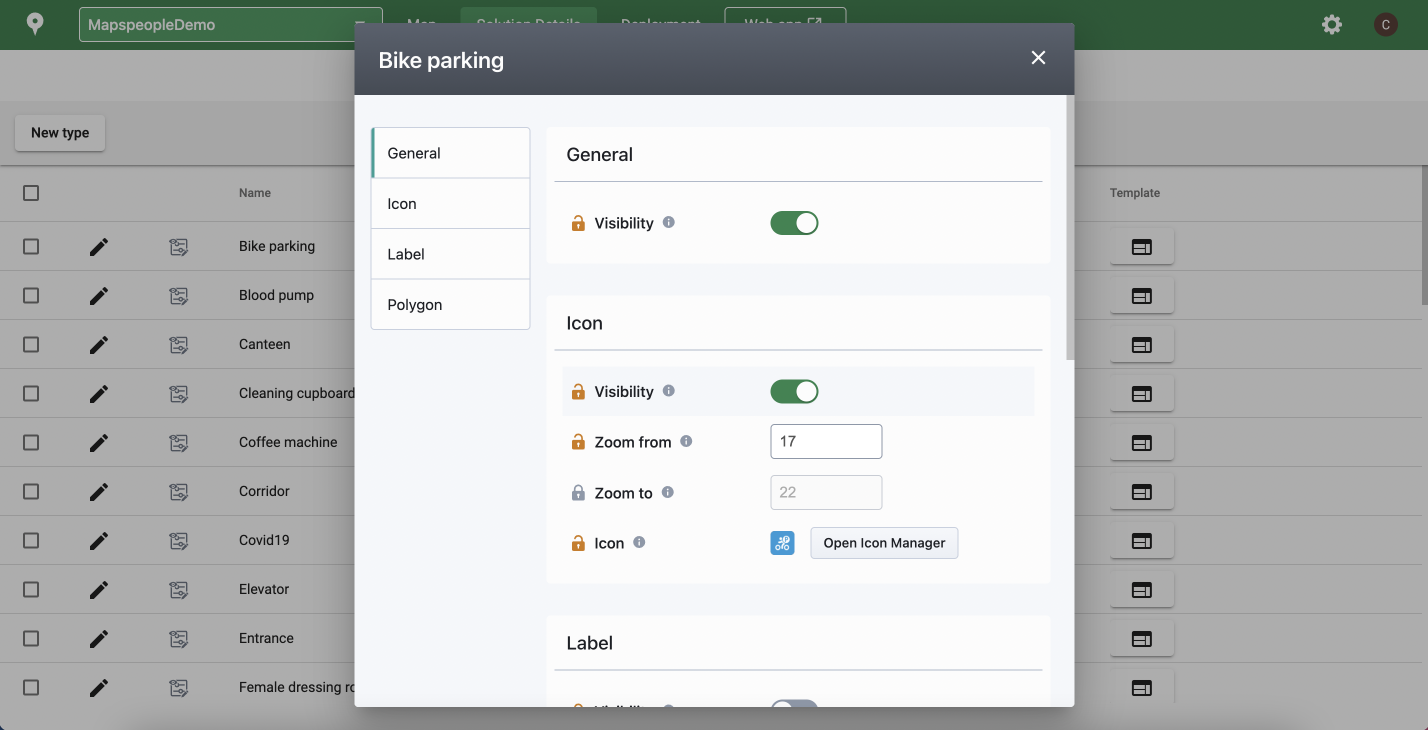This screenshot has width=1428, height=730.
Task: Edit the Bike parking type via pencil icon
Action: coord(98,246)
